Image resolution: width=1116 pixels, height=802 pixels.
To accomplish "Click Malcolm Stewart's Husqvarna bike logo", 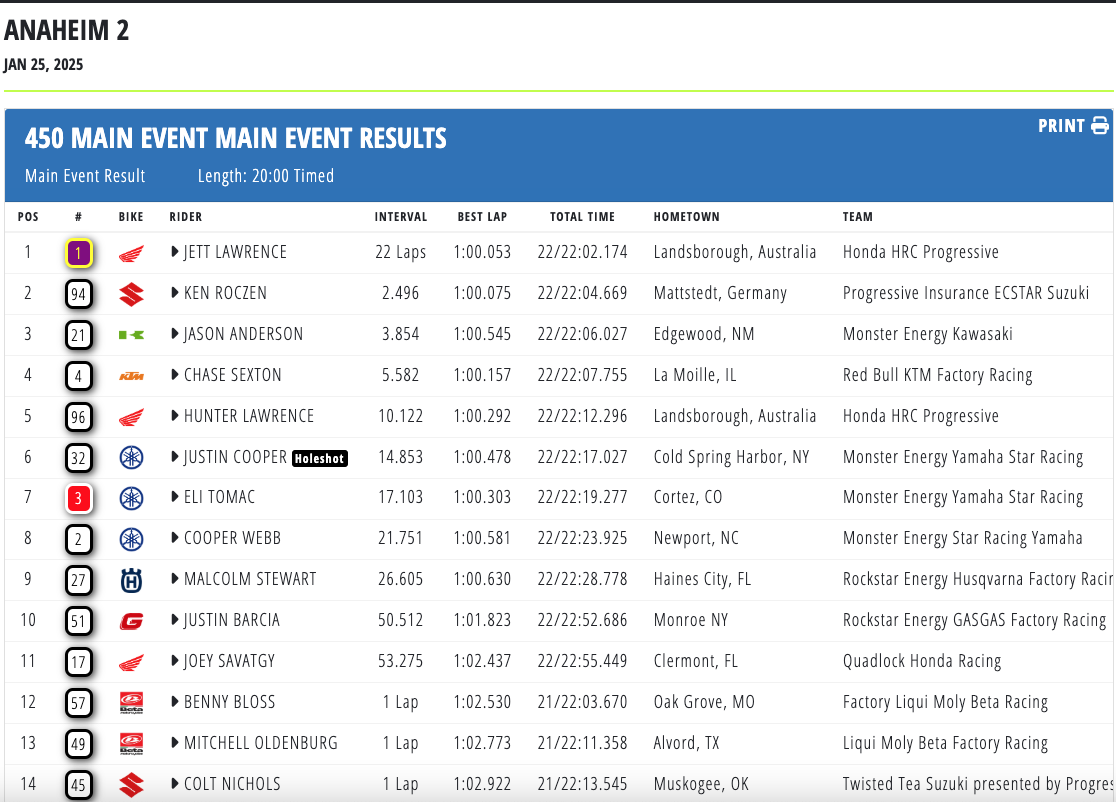I will (131, 580).
